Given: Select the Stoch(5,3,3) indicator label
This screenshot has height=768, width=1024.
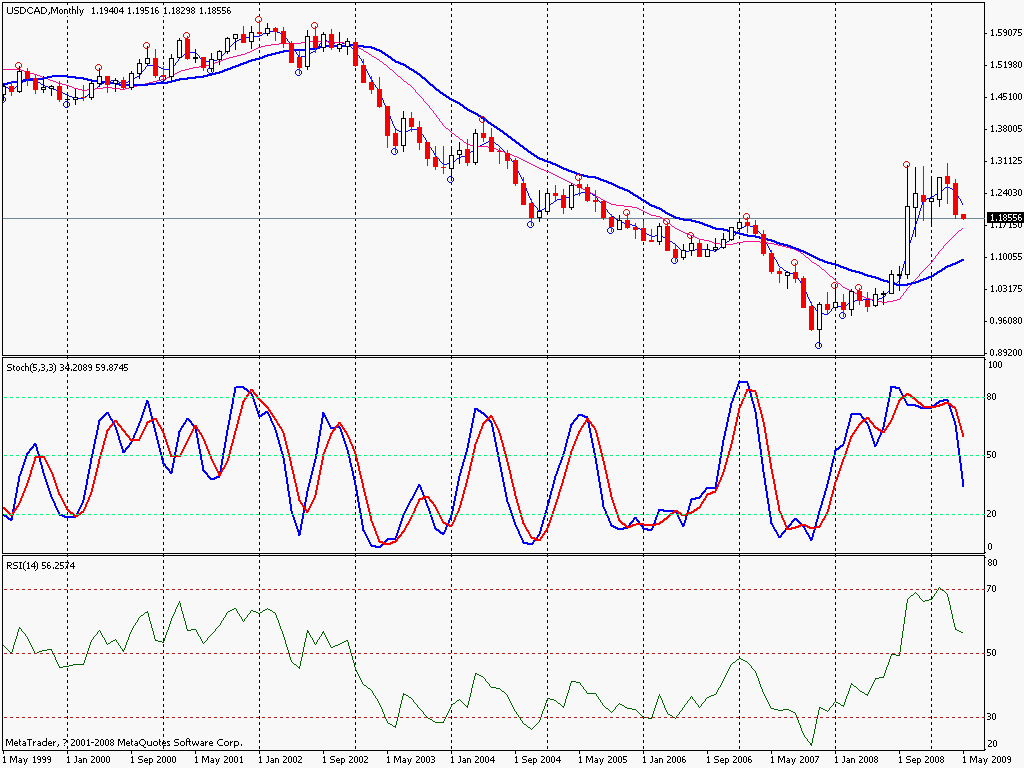Looking at the screenshot, I should [31, 368].
